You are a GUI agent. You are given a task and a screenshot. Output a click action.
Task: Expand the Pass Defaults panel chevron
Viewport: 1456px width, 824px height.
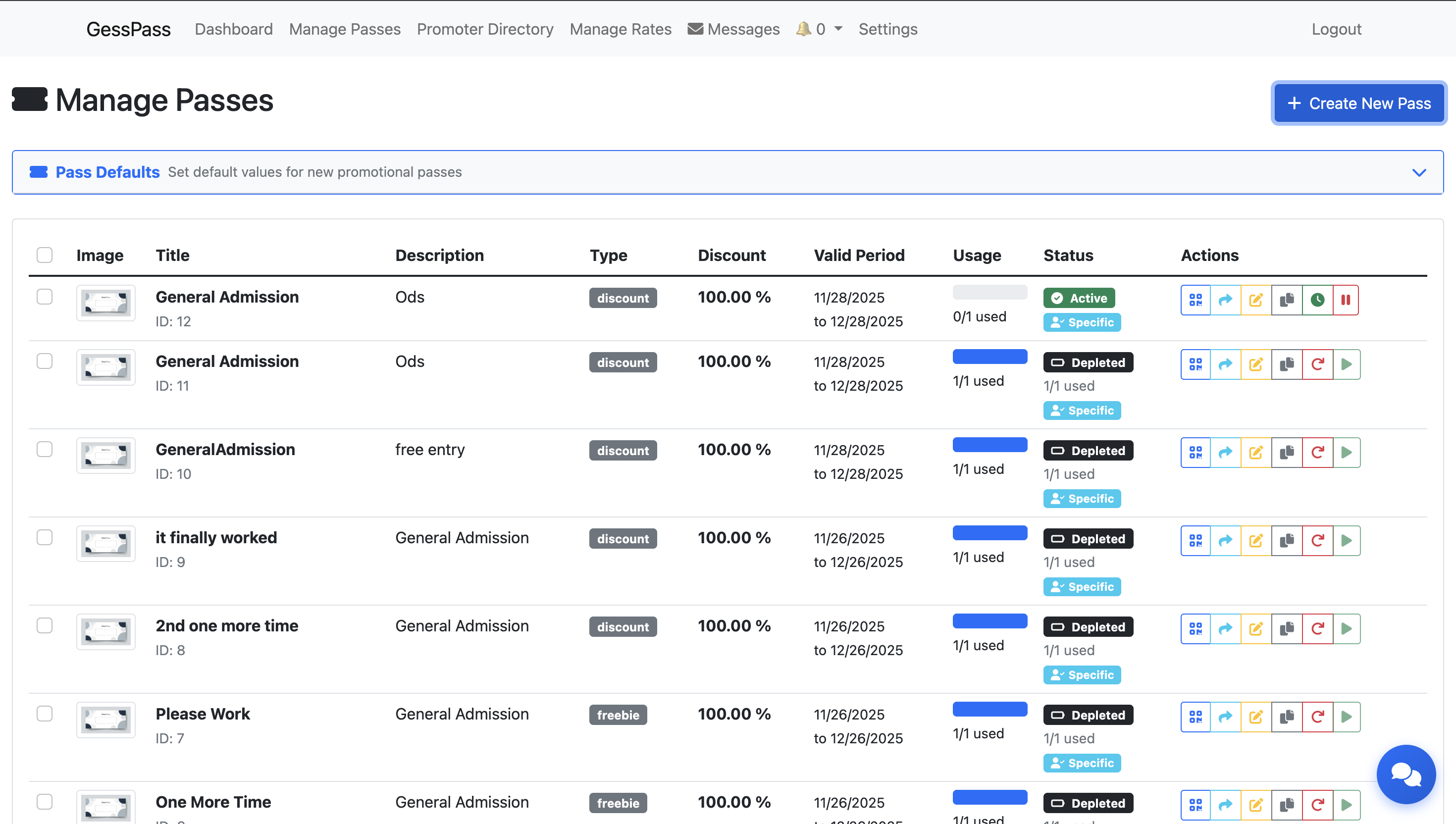click(x=1419, y=173)
